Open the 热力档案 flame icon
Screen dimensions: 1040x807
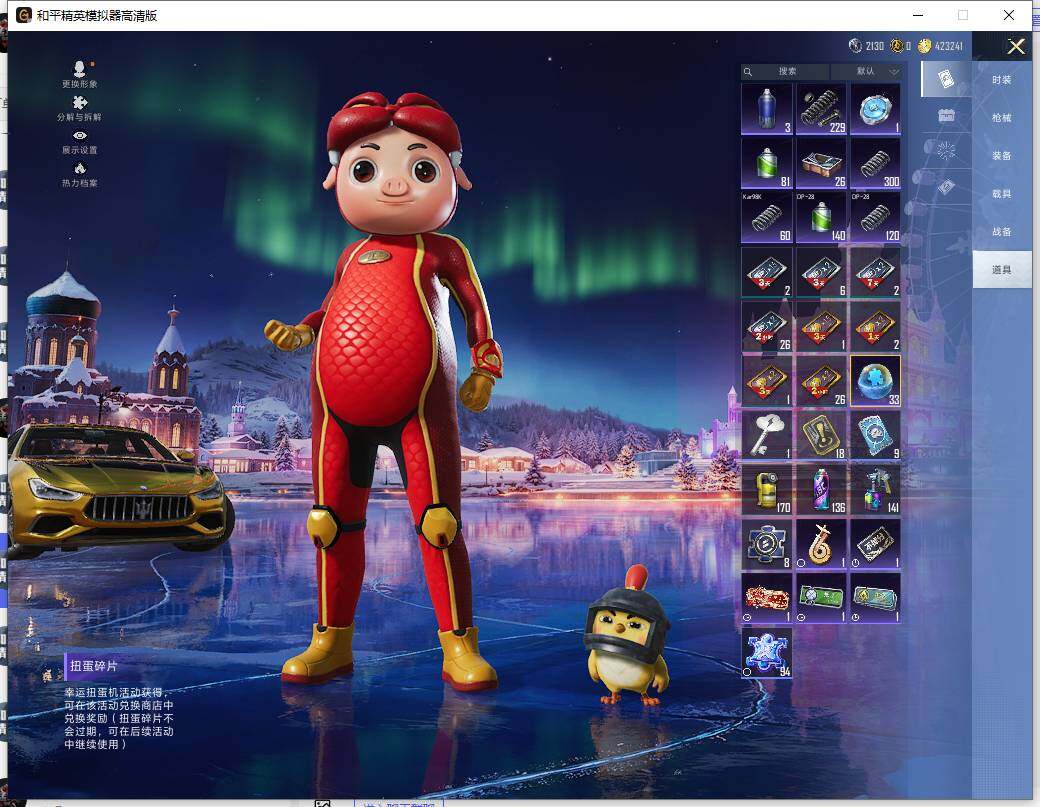[x=80, y=174]
